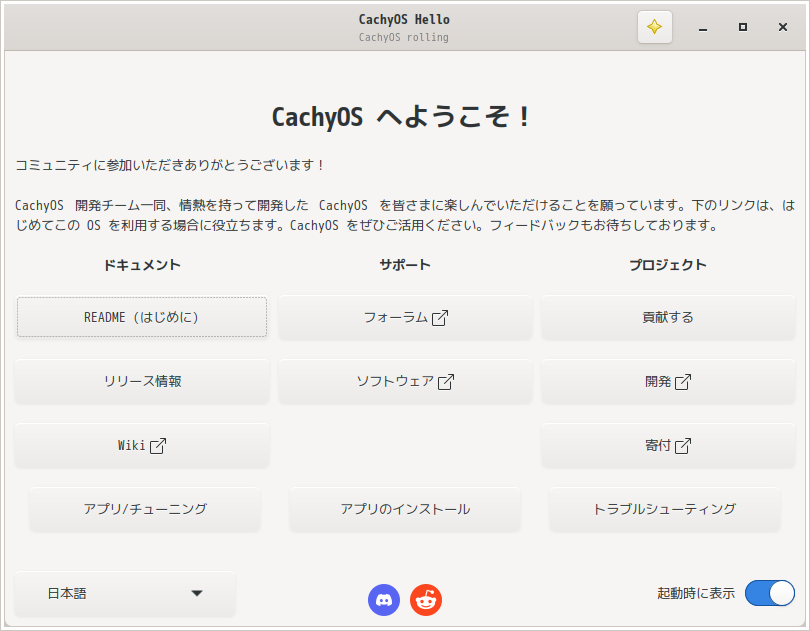Viewport: 810px width, 631px height.
Task: Click the 貢献する contribute button
Action: 668,317
